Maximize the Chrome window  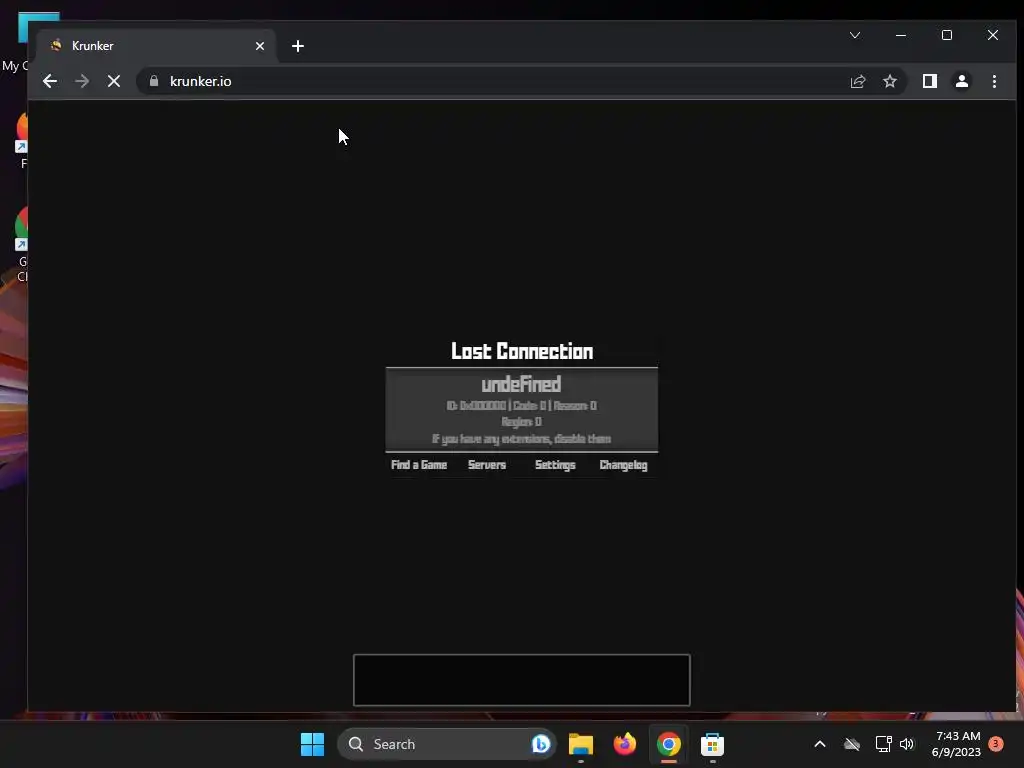click(947, 35)
